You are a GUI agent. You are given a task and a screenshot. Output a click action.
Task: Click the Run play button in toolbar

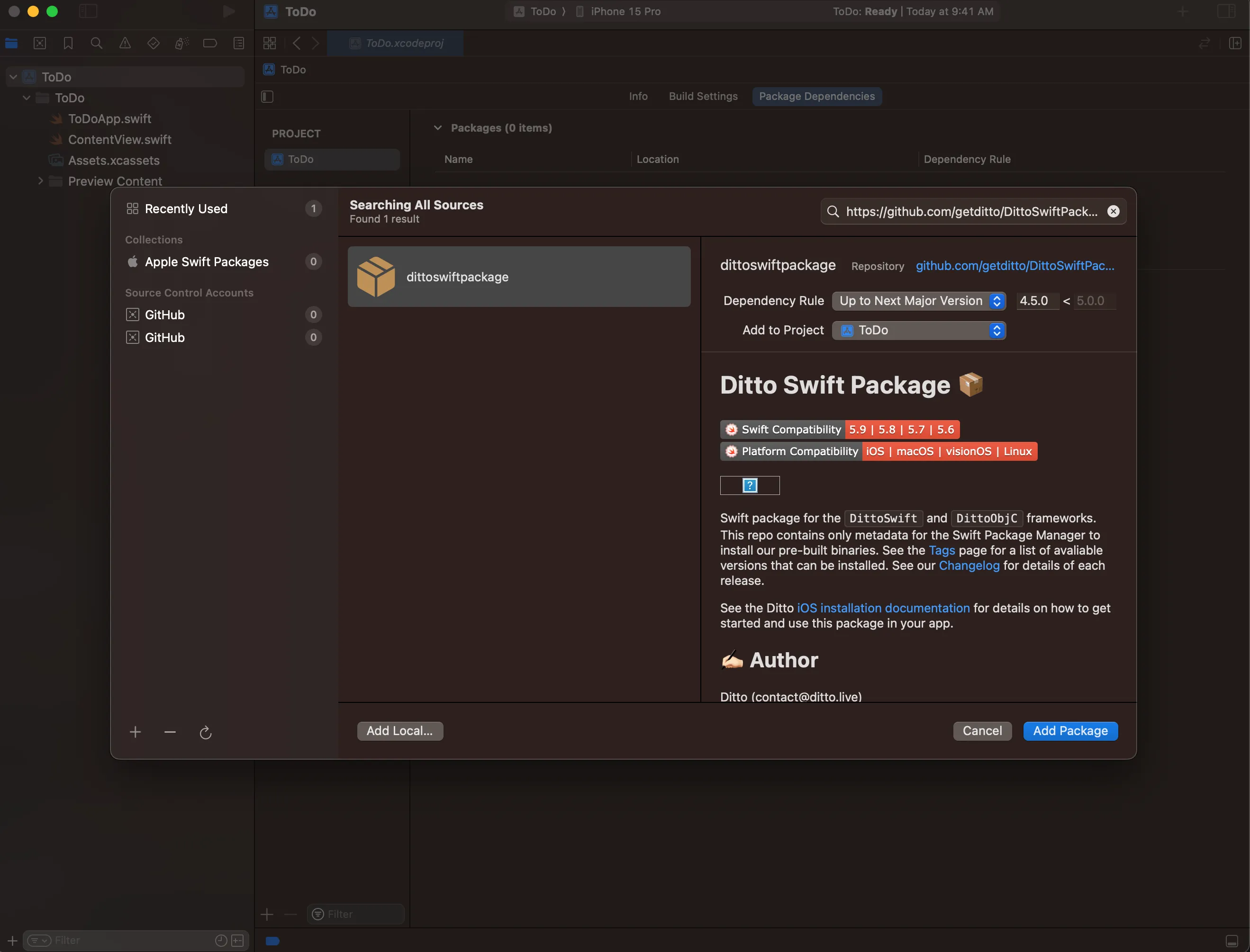click(x=228, y=11)
